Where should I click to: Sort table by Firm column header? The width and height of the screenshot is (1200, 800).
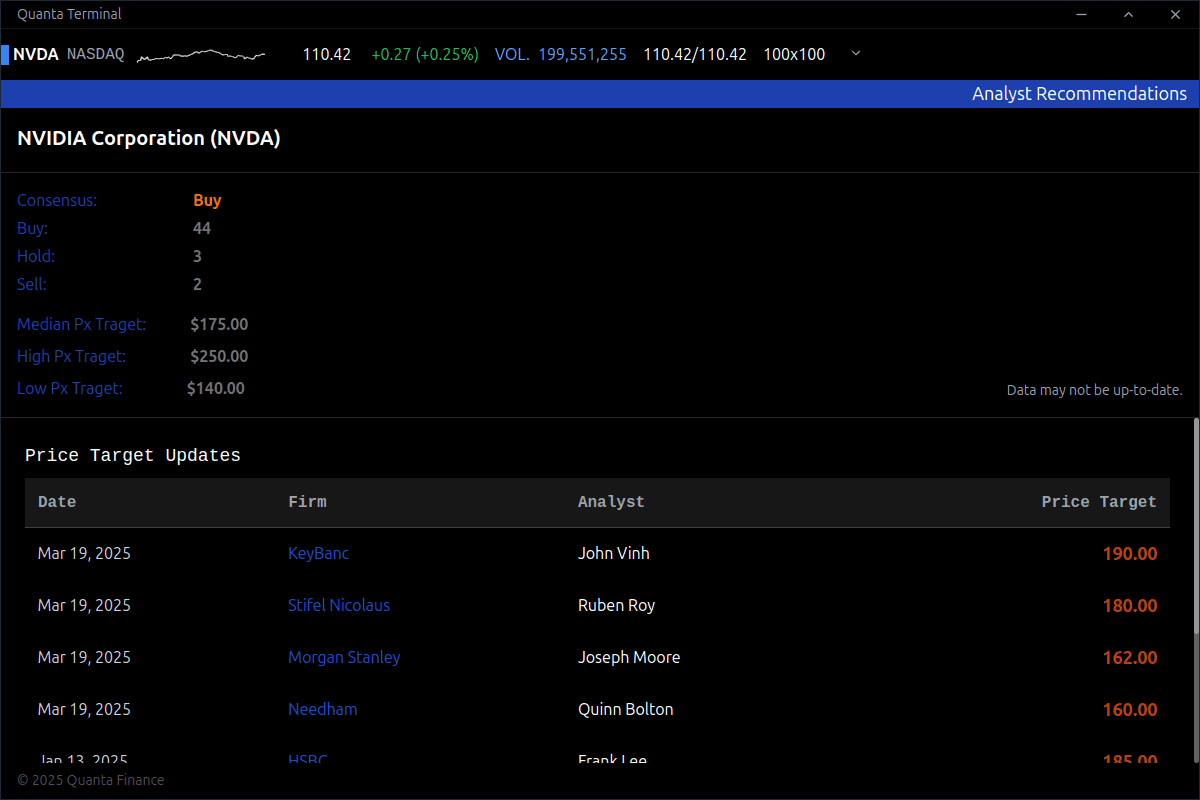coord(307,502)
